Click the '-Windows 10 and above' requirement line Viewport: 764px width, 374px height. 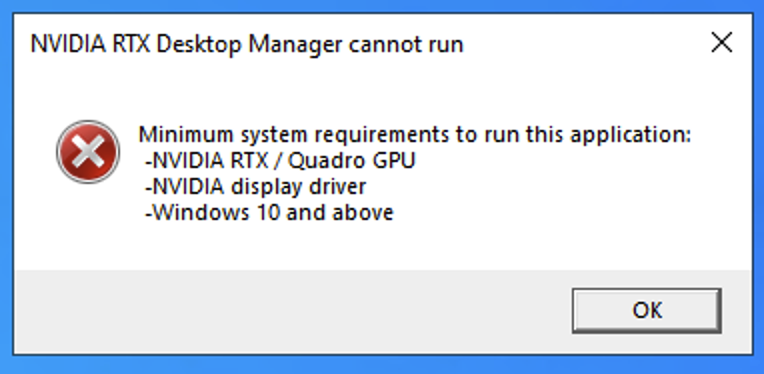(x=269, y=213)
